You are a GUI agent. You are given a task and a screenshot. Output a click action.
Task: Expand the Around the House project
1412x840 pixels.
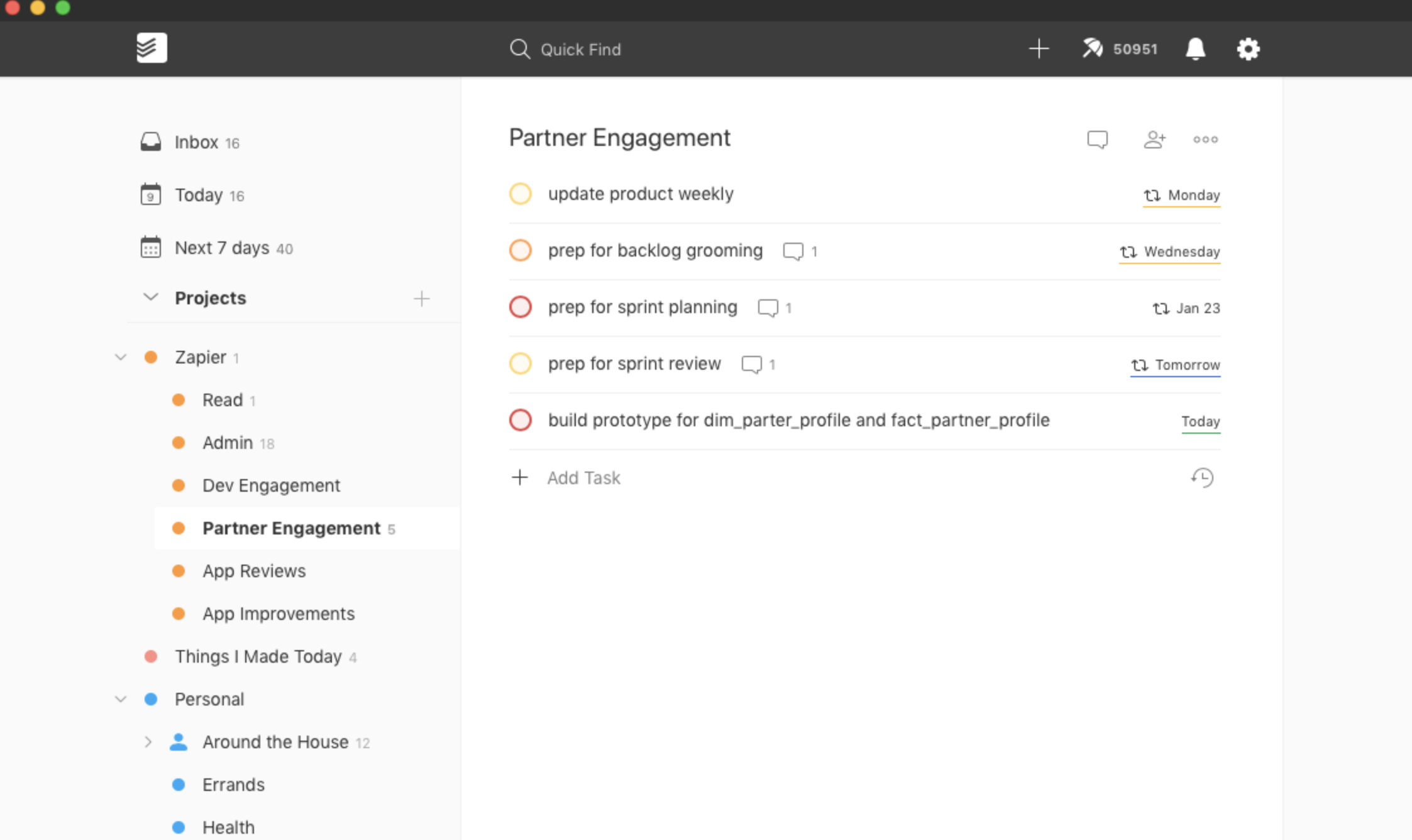click(x=148, y=742)
